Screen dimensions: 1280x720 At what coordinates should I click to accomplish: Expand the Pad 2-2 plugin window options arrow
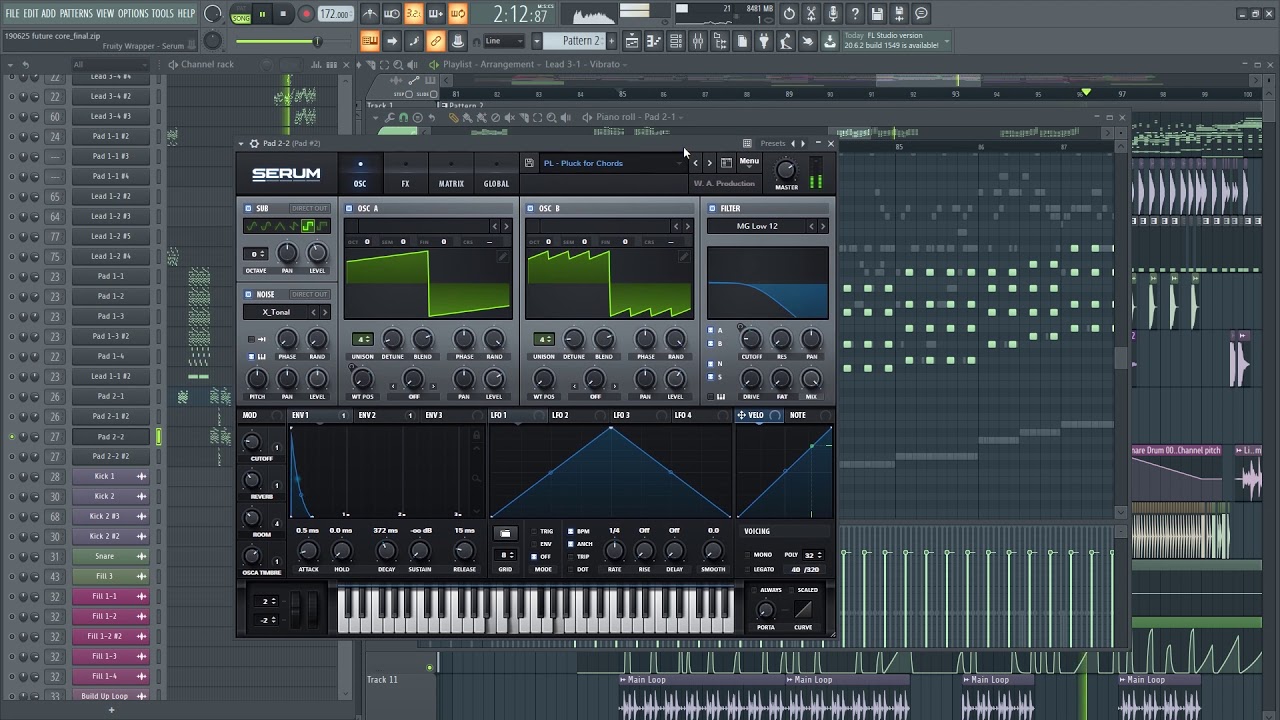click(241, 143)
